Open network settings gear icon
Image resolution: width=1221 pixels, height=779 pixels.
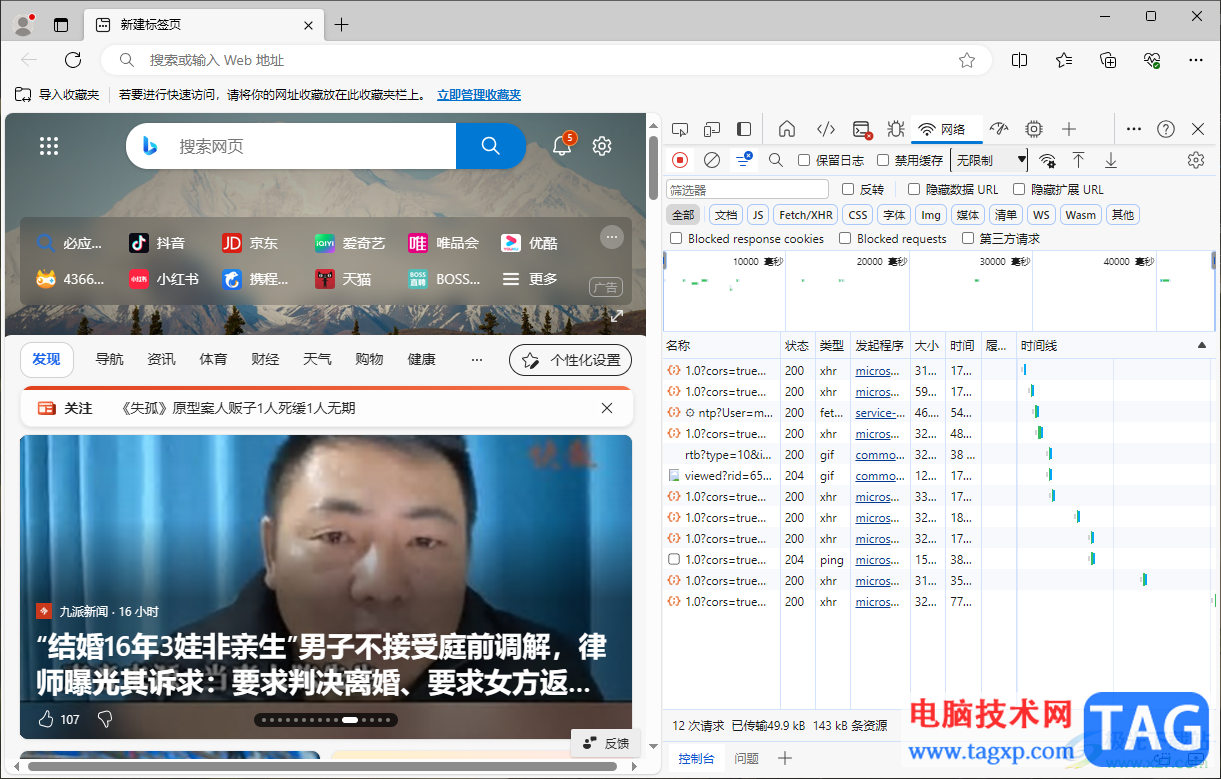click(1195, 160)
